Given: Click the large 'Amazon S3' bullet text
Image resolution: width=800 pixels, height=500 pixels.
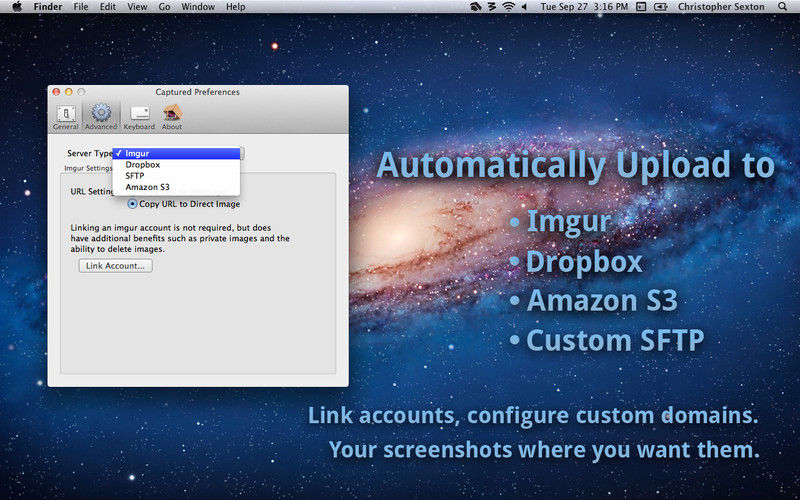Looking at the screenshot, I should tap(602, 300).
